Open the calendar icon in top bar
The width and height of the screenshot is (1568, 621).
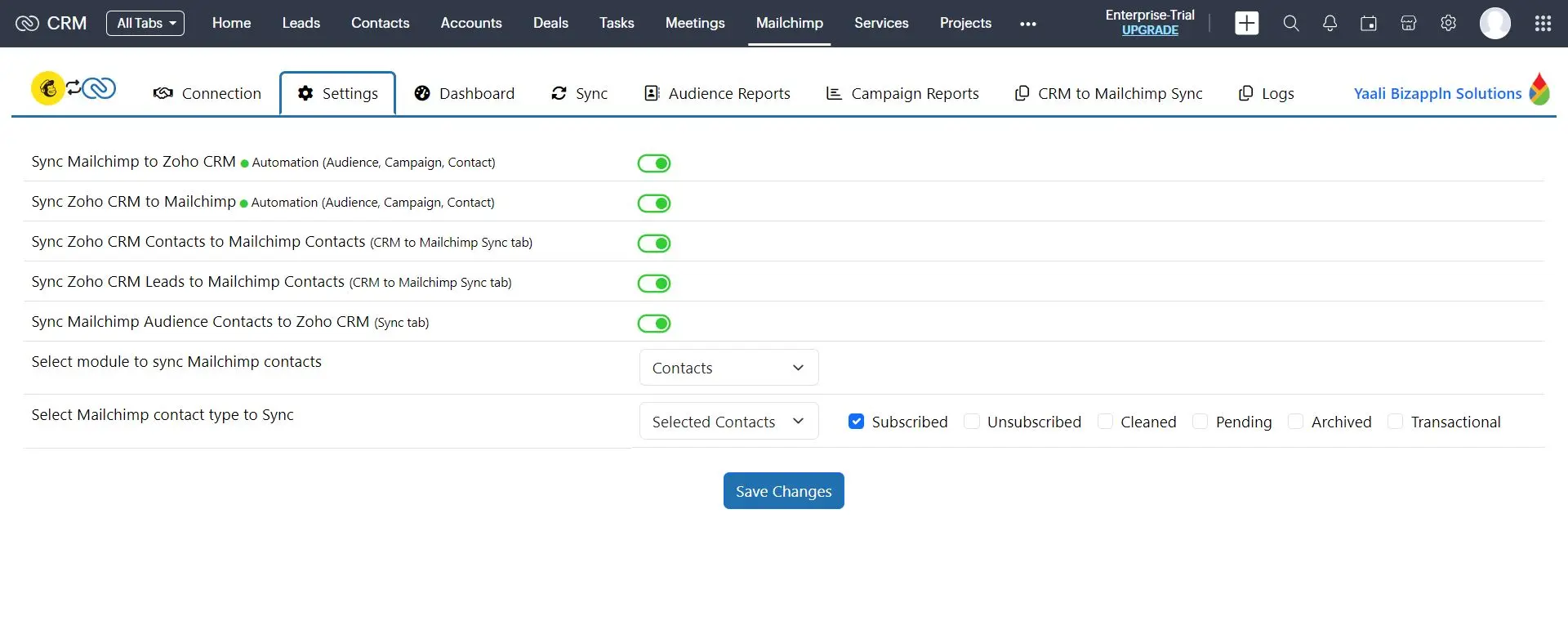[x=1369, y=23]
